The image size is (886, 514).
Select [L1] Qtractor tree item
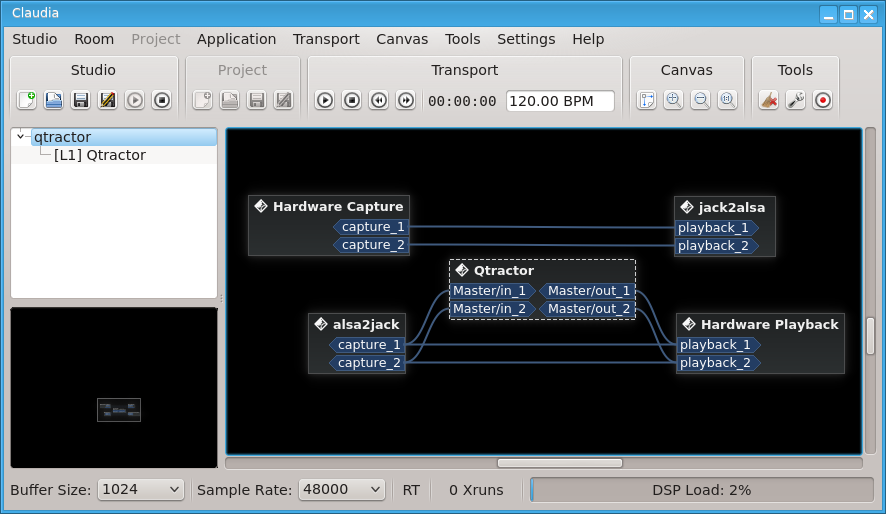click(99, 155)
